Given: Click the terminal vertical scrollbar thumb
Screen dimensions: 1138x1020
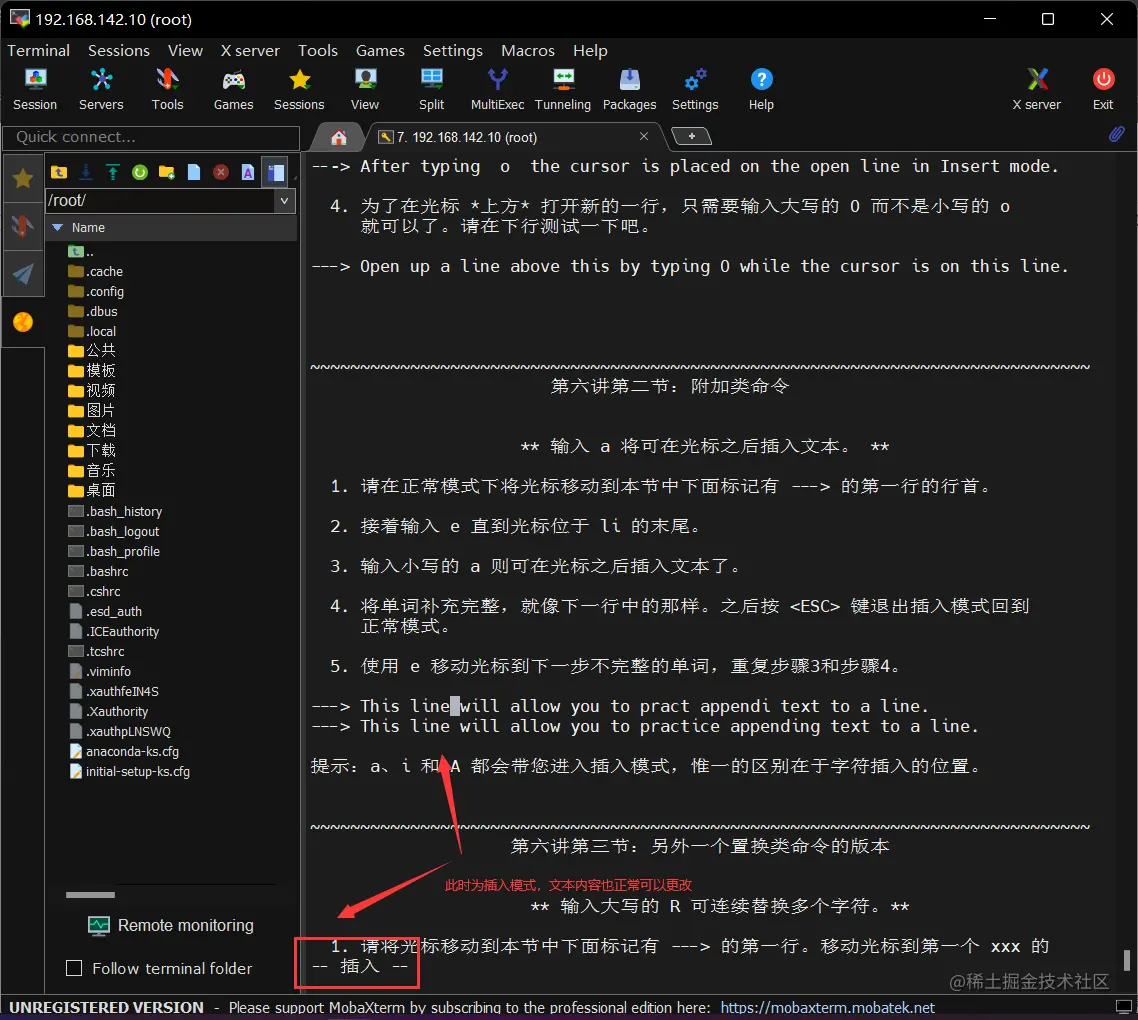Looking at the screenshot, I should (x=1126, y=960).
